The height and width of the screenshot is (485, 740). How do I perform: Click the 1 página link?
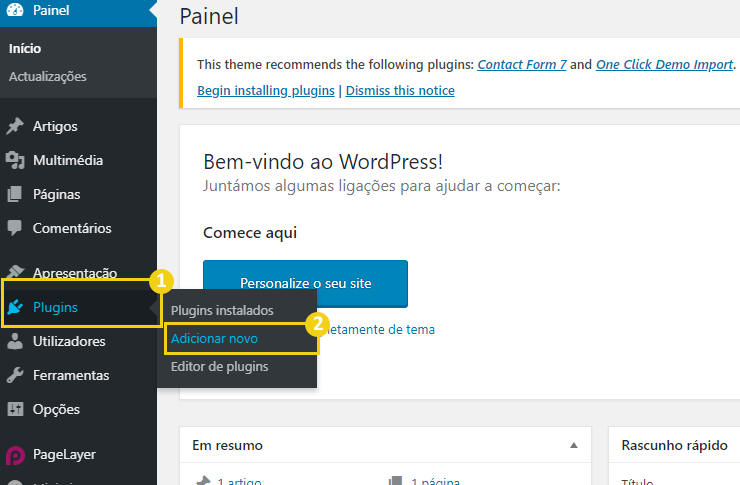436,481
